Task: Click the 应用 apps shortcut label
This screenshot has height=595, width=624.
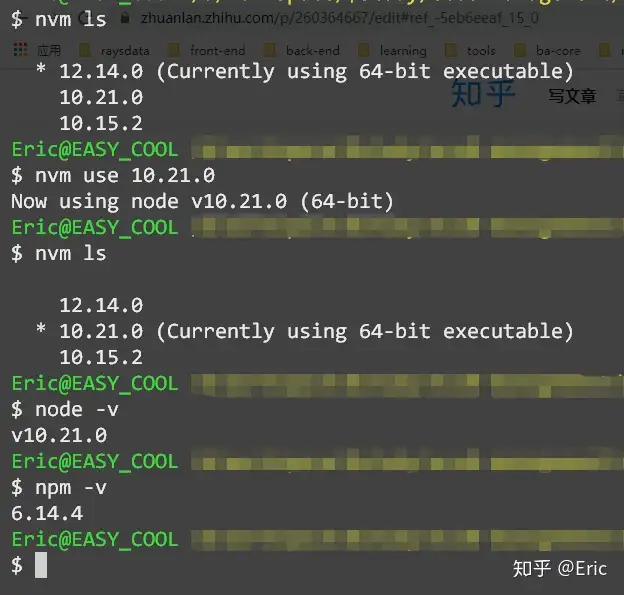Action: pyautogui.click(x=49, y=51)
